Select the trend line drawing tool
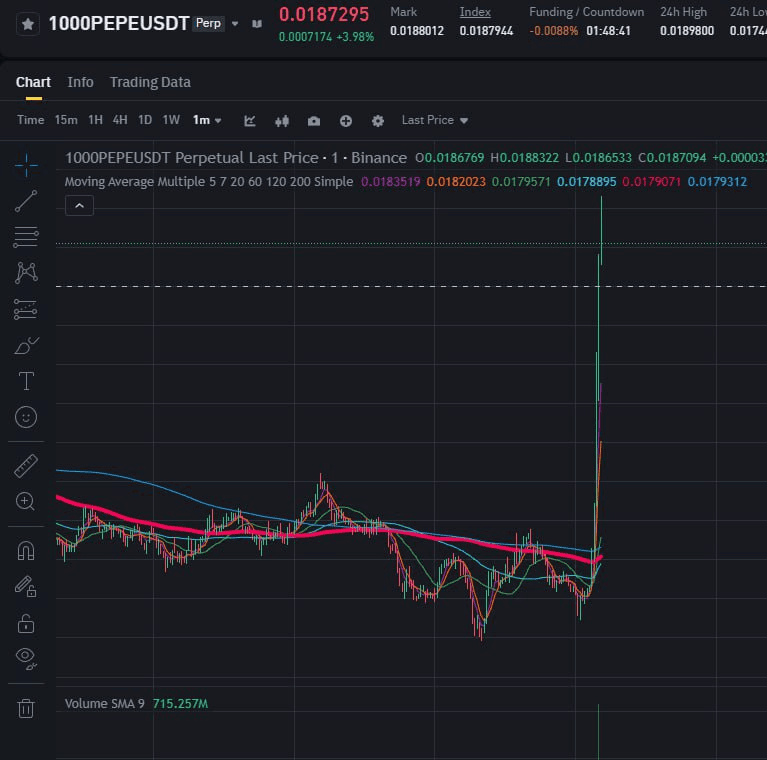Screen dimensions: 767x760 26,201
